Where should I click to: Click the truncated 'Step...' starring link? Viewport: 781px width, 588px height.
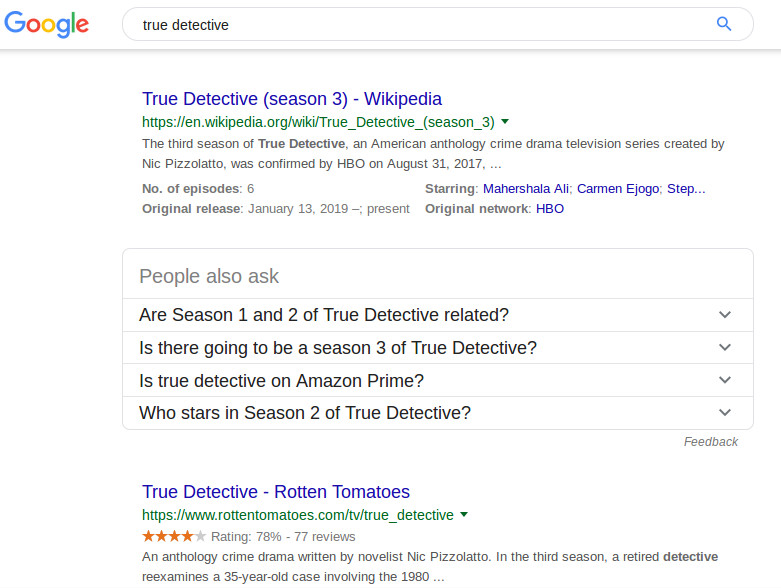coord(686,189)
